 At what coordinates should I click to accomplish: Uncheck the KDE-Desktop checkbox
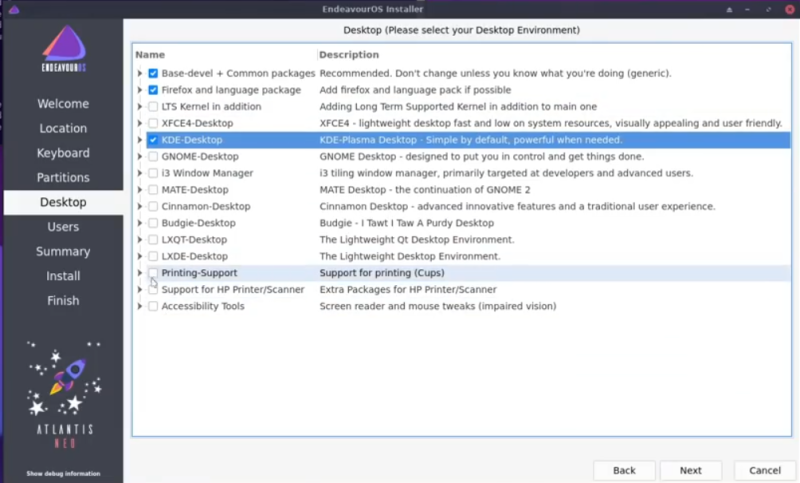153,140
